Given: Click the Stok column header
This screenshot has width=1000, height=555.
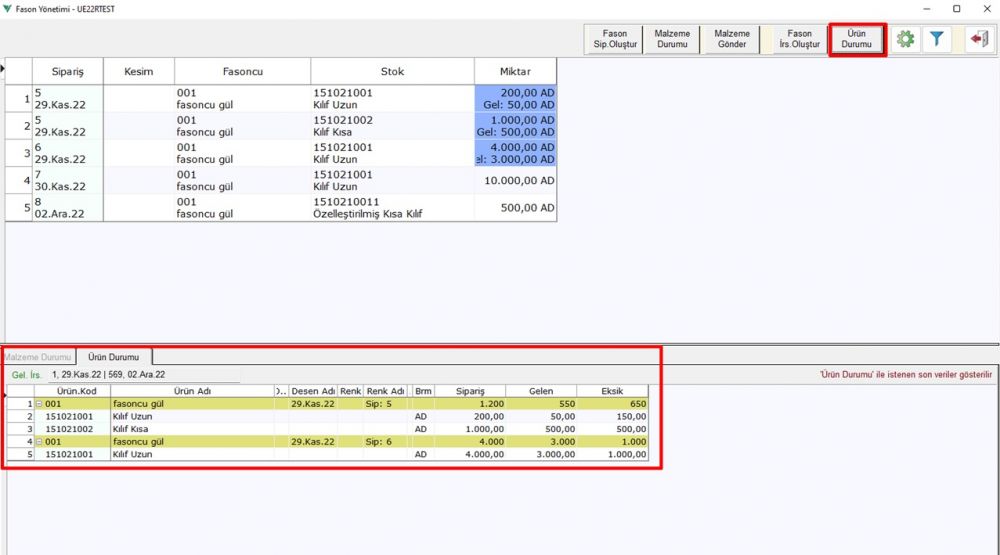Looking at the screenshot, I should click(x=392, y=72).
